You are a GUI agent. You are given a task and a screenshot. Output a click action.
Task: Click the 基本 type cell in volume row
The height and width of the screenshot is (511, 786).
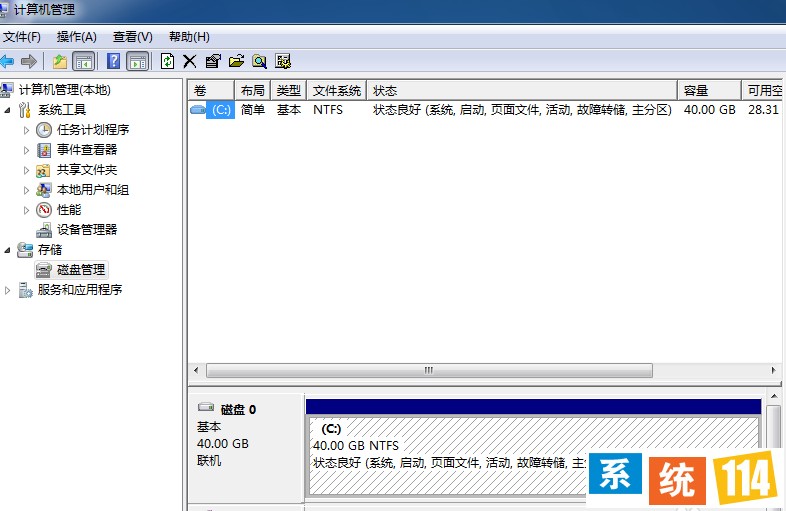pyautogui.click(x=289, y=110)
